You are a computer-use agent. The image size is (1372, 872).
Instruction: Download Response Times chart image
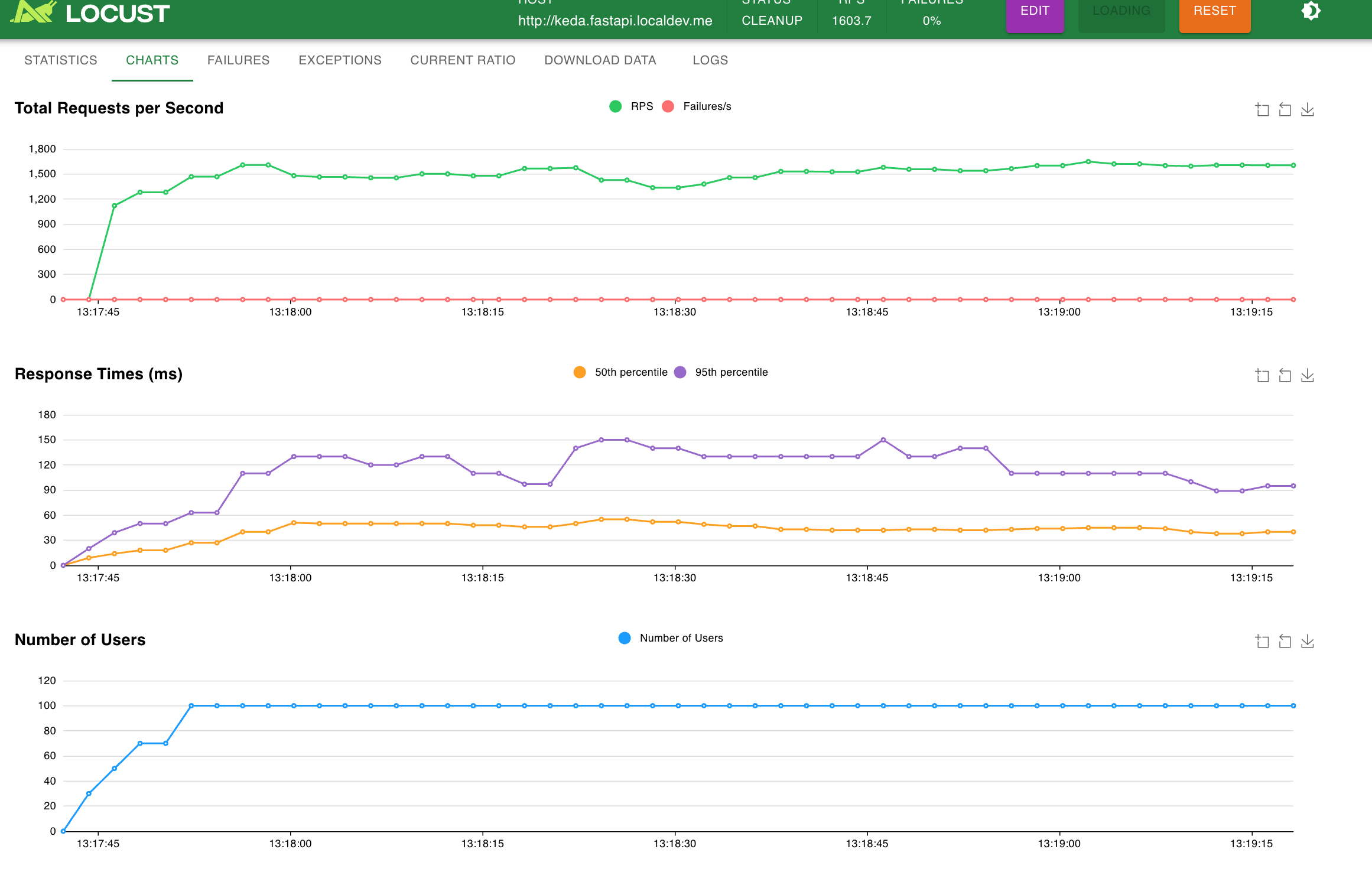point(1308,375)
